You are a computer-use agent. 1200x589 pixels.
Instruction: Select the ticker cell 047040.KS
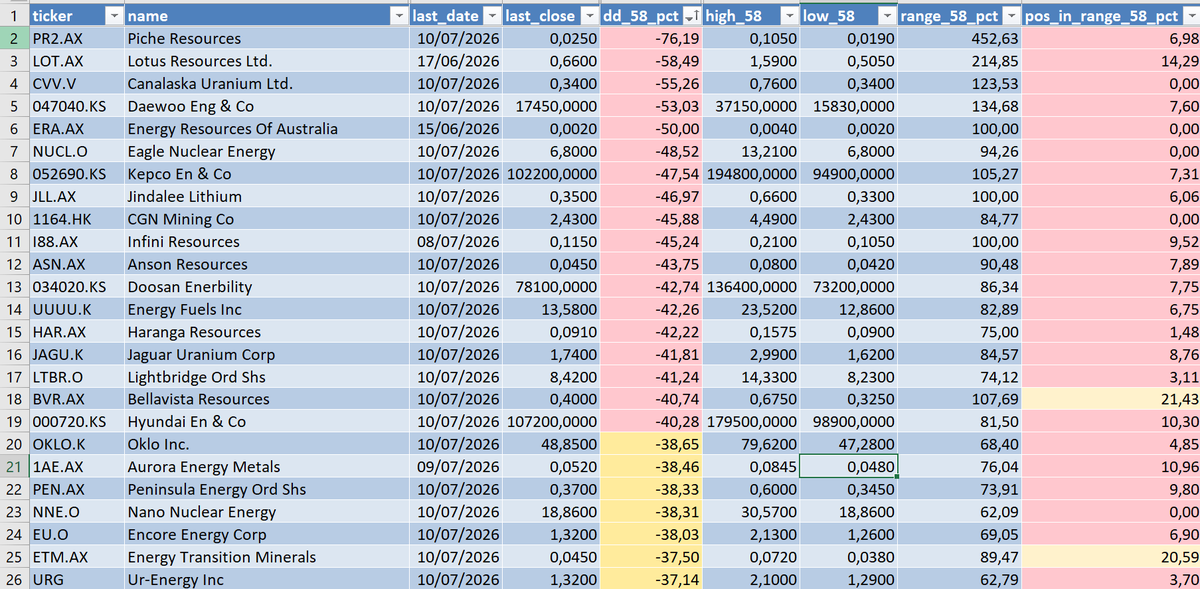pyautogui.click(x=77, y=106)
